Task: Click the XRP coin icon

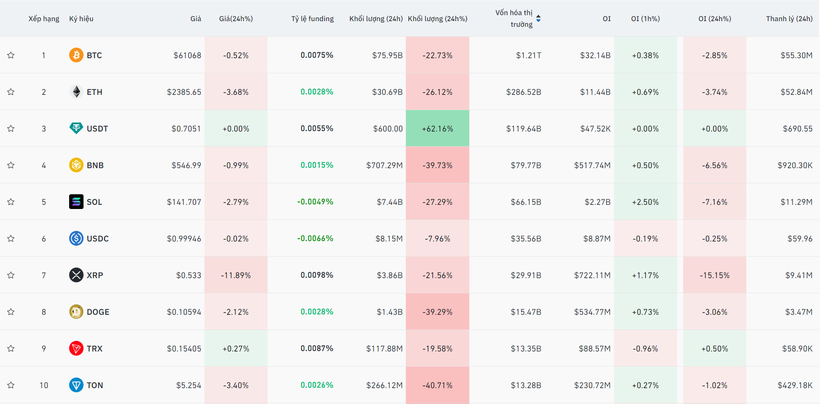Action: coord(76,275)
